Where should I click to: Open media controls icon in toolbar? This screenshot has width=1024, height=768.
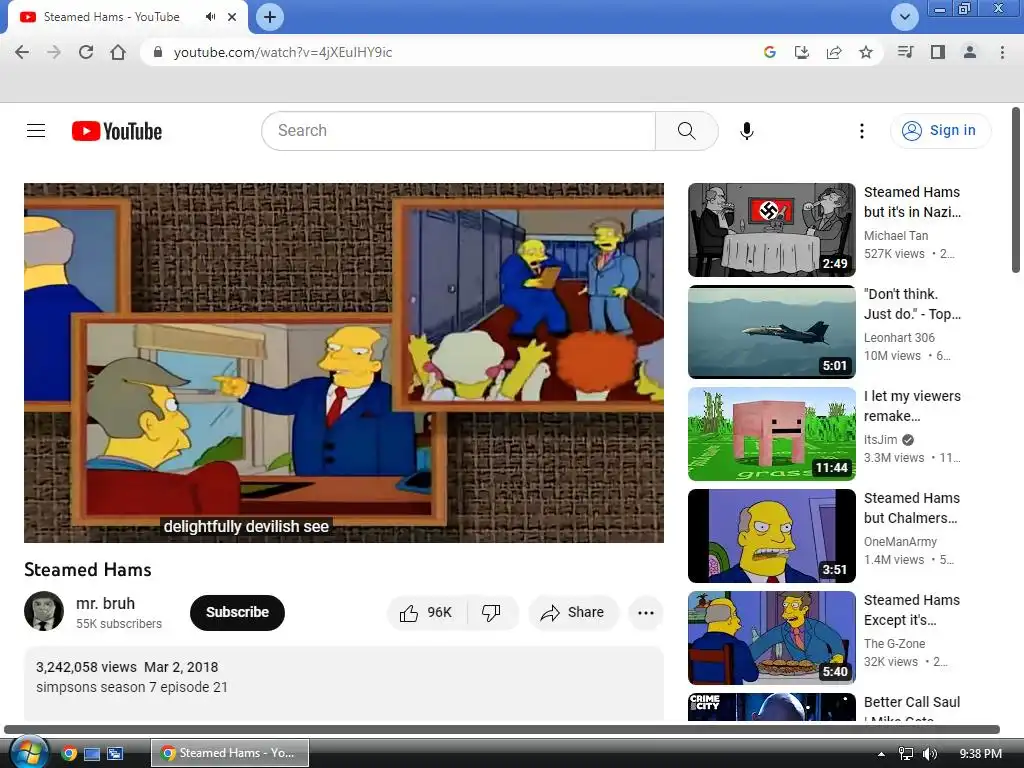coord(905,52)
